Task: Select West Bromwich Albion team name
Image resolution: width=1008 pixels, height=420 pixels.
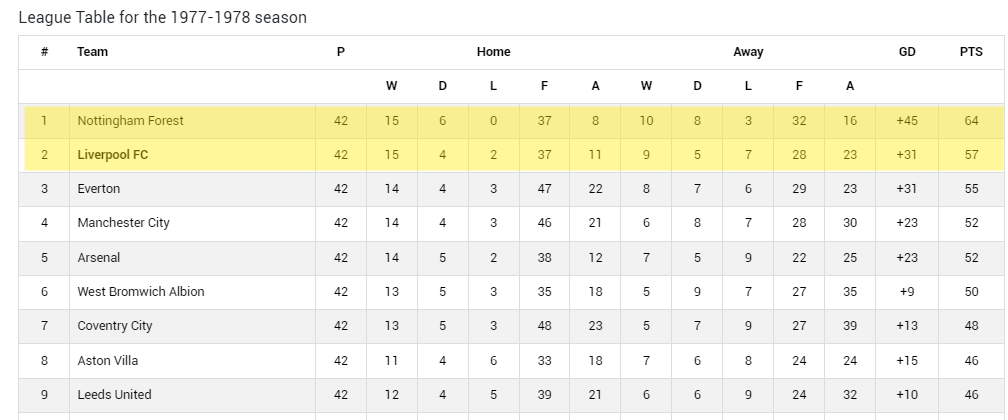Action: 140,292
